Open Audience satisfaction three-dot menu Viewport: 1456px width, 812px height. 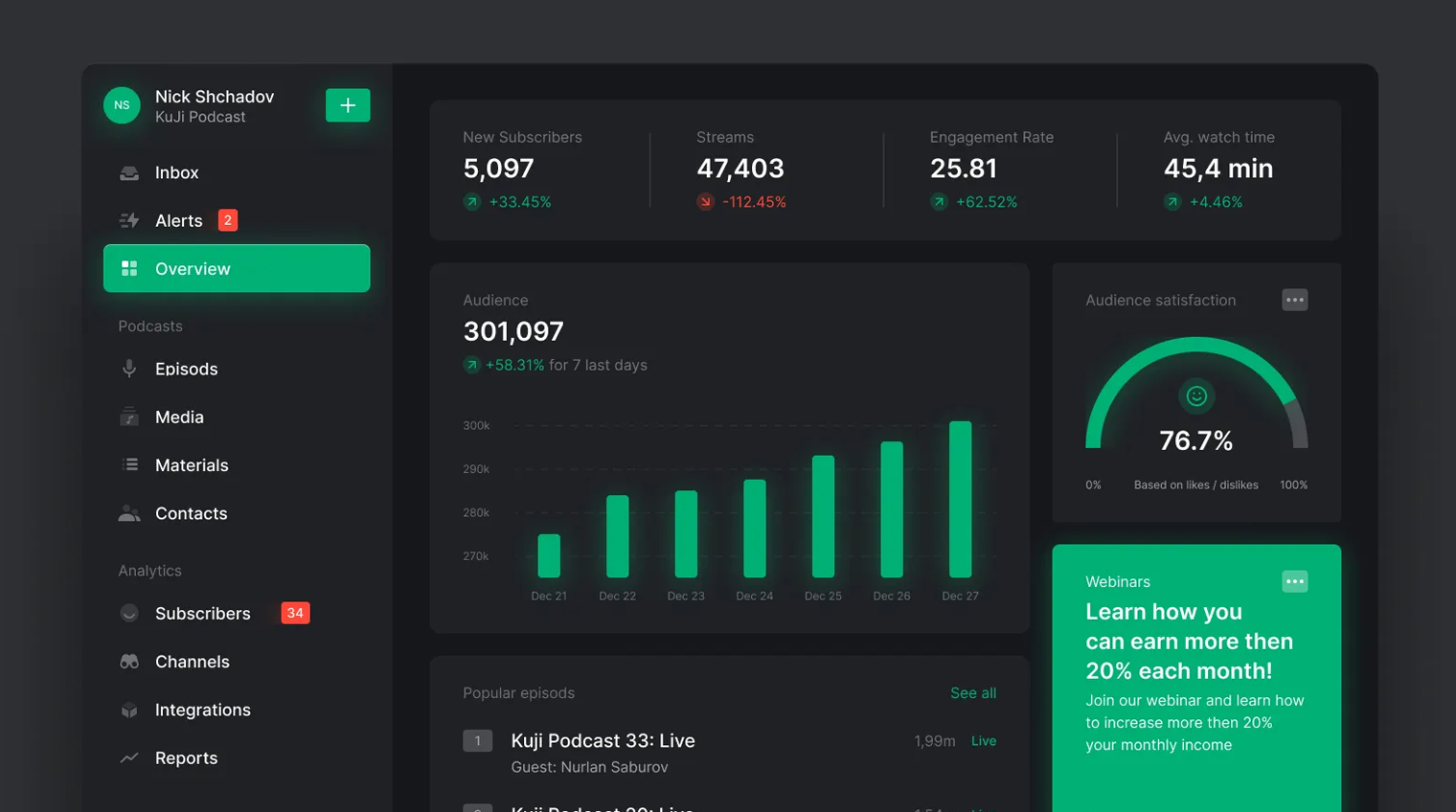pyautogui.click(x=1295, y=300)
